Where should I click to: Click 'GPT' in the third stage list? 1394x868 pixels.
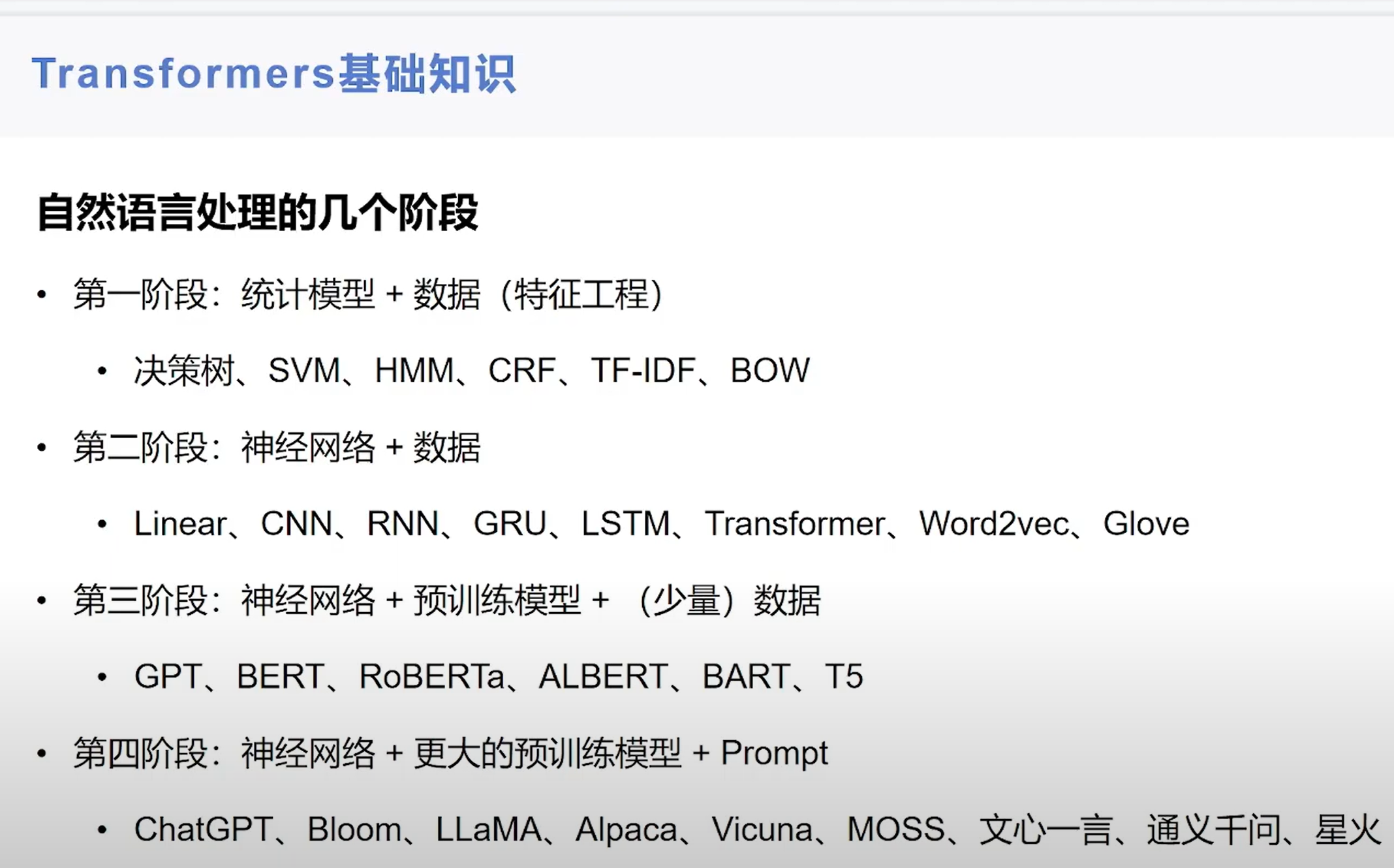tap(167, 676)
